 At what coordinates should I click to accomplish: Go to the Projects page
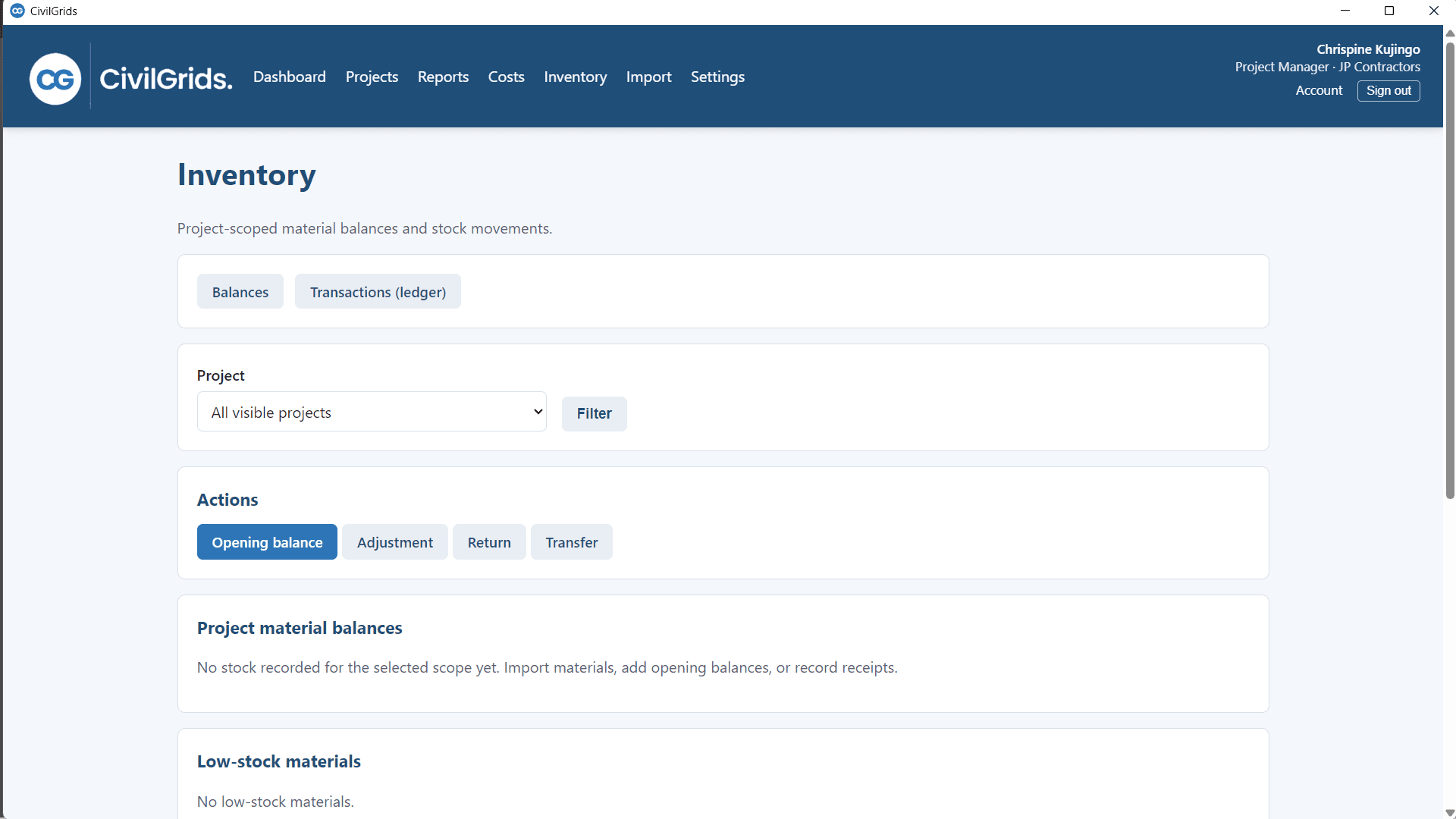(x=372, y=77)
